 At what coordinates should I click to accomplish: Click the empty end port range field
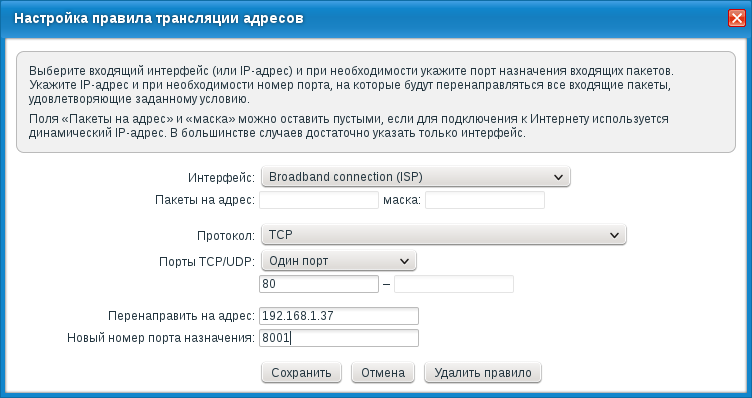(454, 284)
